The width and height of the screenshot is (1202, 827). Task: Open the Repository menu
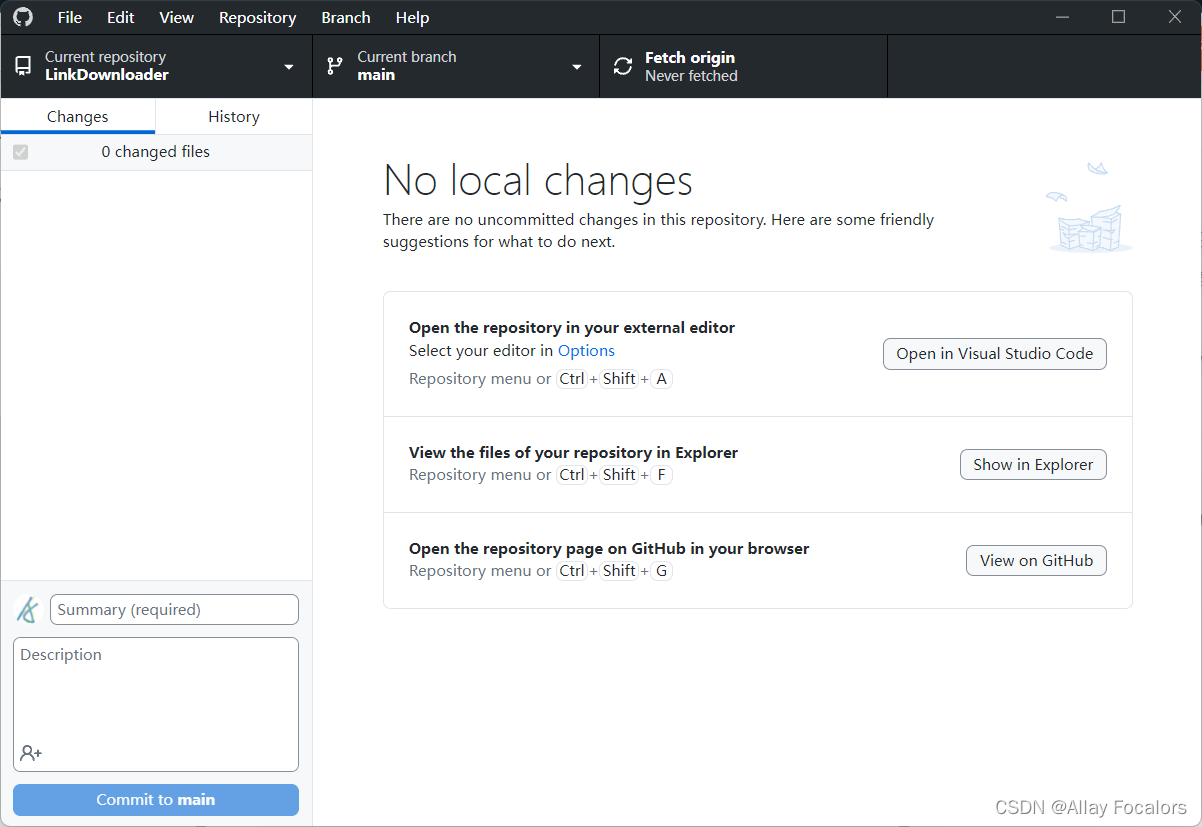tap(257, 17)
